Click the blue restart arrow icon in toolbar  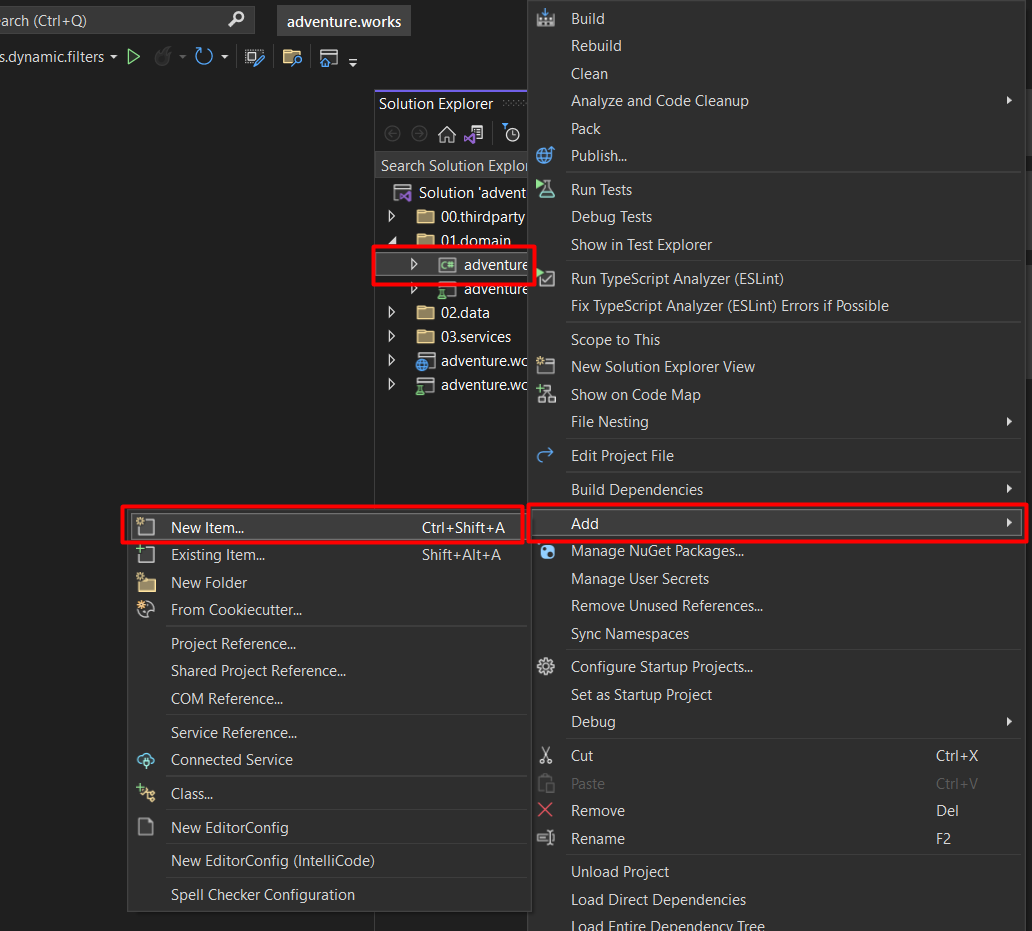click(204, 57)
